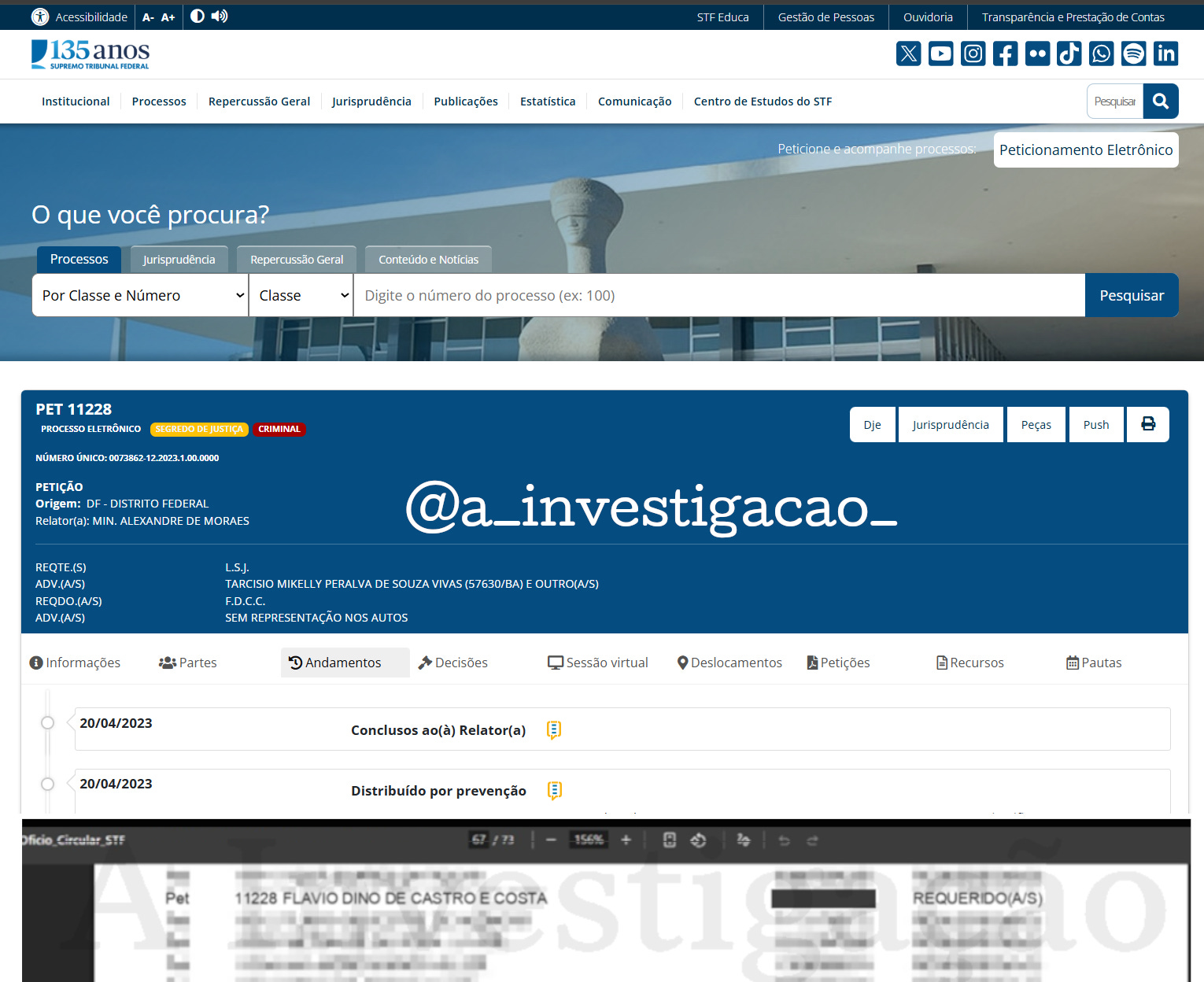Screen dimensions: 1204x982
Task: Focus the process number input field
Action: point(719,295)
